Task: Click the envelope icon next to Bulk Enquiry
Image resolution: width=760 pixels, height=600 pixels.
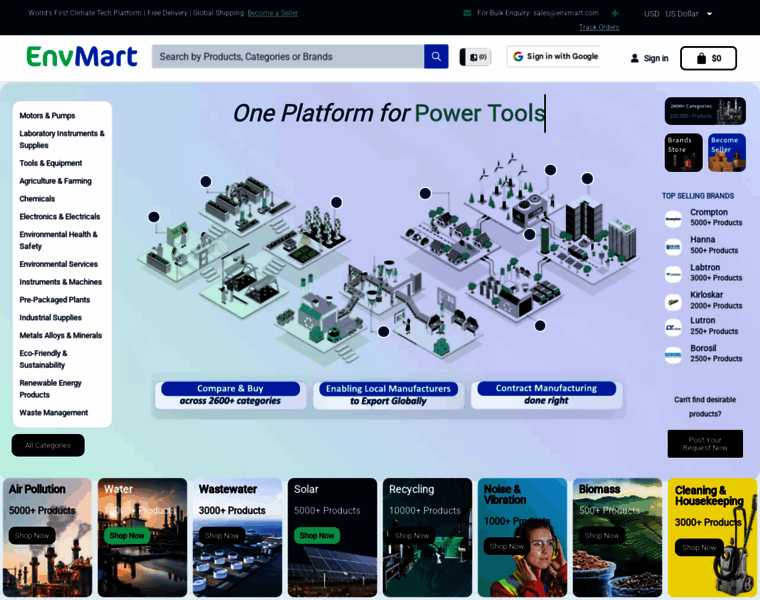Action: point(467,13)
